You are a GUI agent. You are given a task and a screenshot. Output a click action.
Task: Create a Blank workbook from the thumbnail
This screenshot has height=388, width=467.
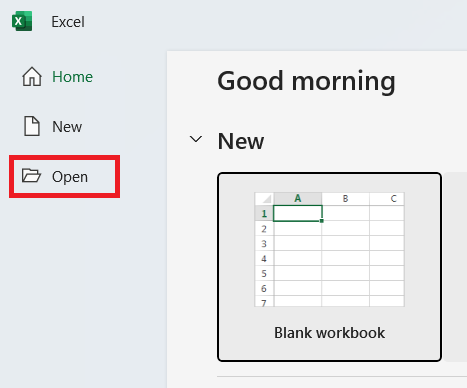coord(329,249)
